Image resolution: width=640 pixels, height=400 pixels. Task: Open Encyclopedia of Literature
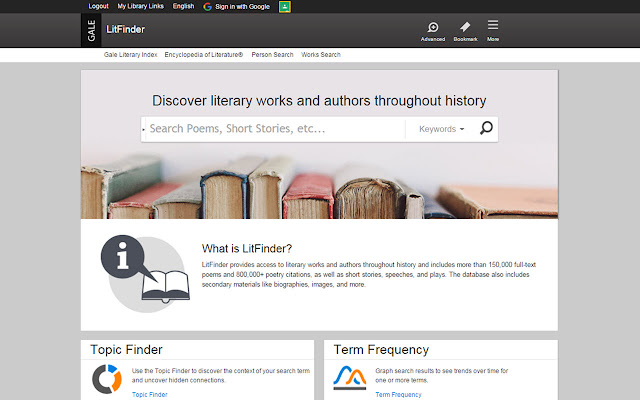[204, 55]
